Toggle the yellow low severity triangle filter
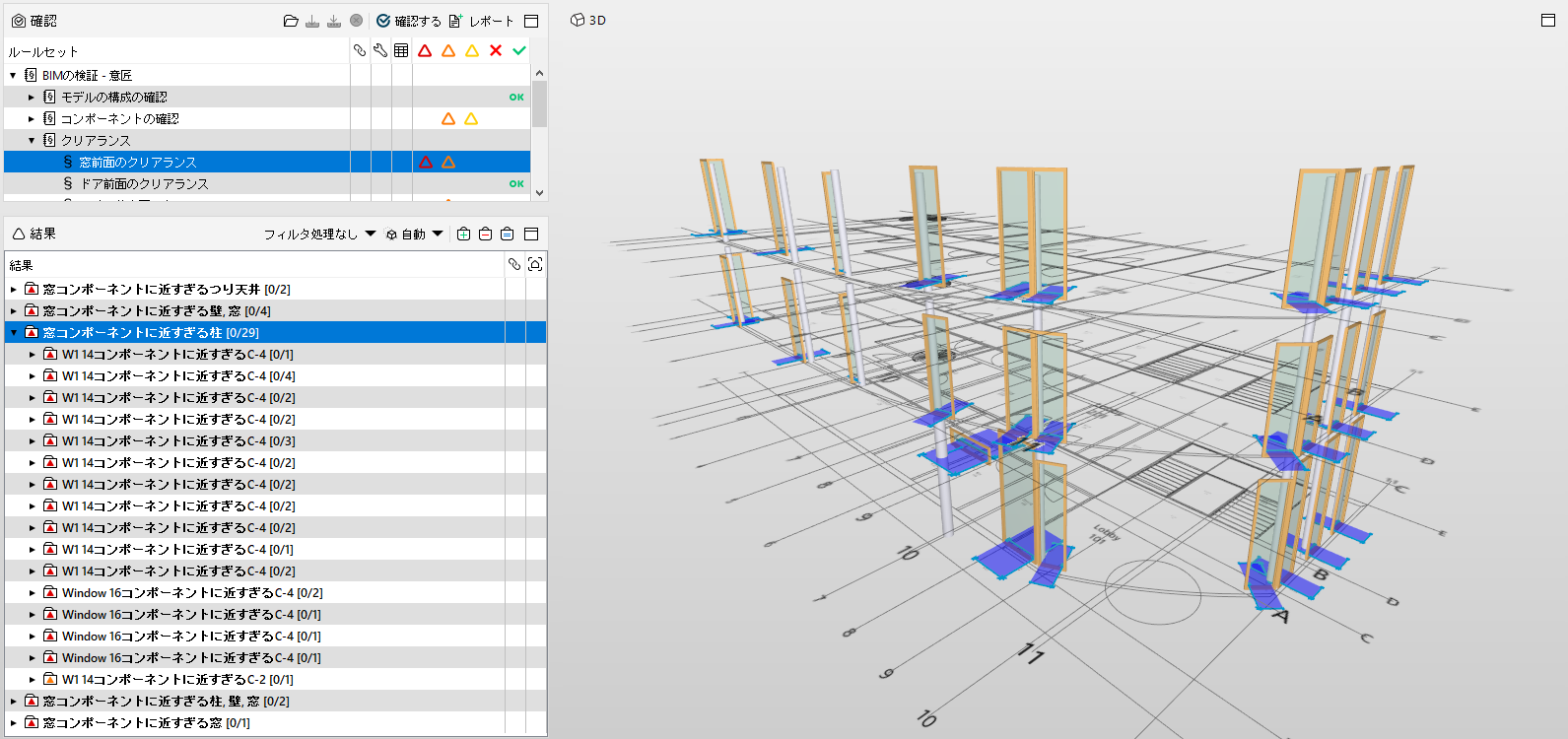 472,50
